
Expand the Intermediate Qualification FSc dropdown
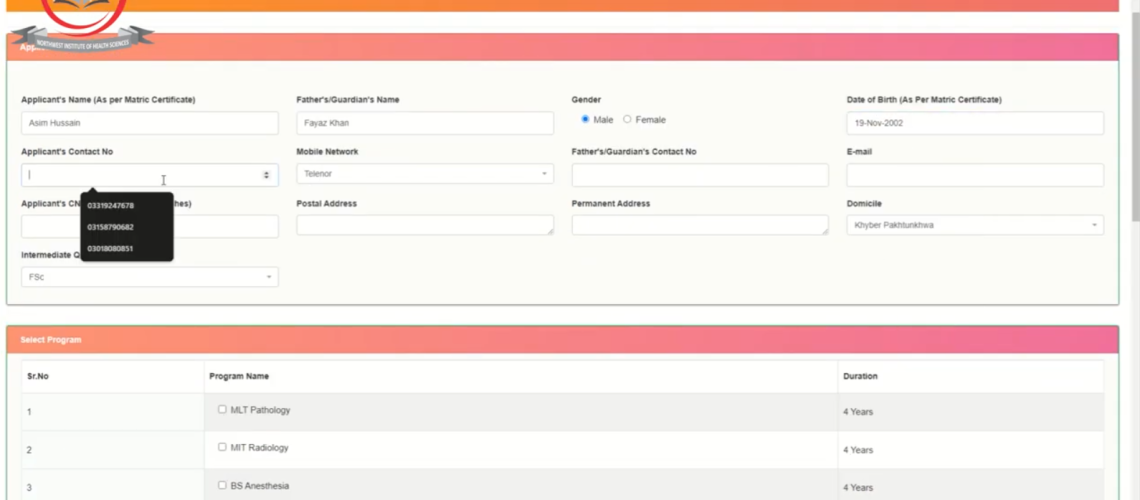pos(150,277)
